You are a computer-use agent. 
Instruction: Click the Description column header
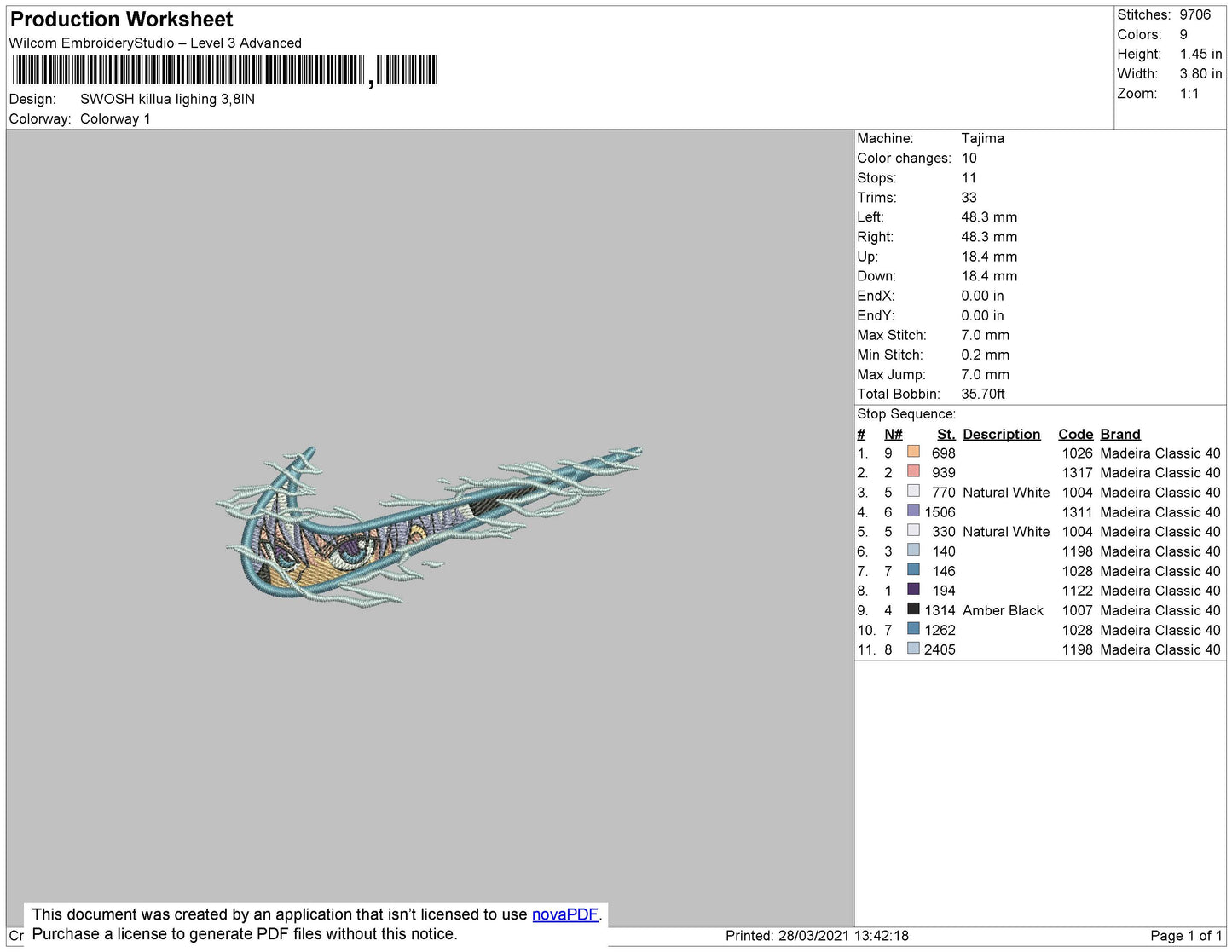pos(1001,434)
